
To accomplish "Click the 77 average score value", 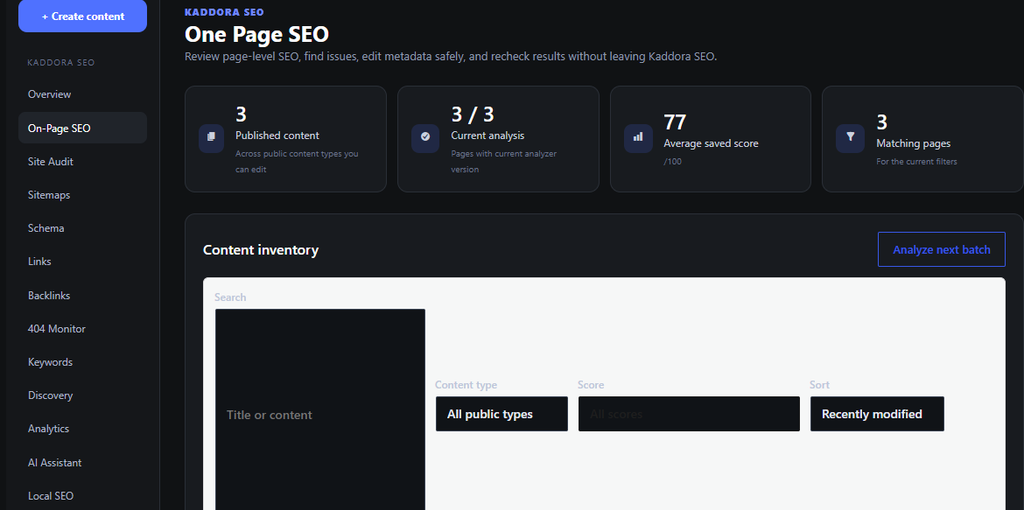I will [x=675, y=122].
